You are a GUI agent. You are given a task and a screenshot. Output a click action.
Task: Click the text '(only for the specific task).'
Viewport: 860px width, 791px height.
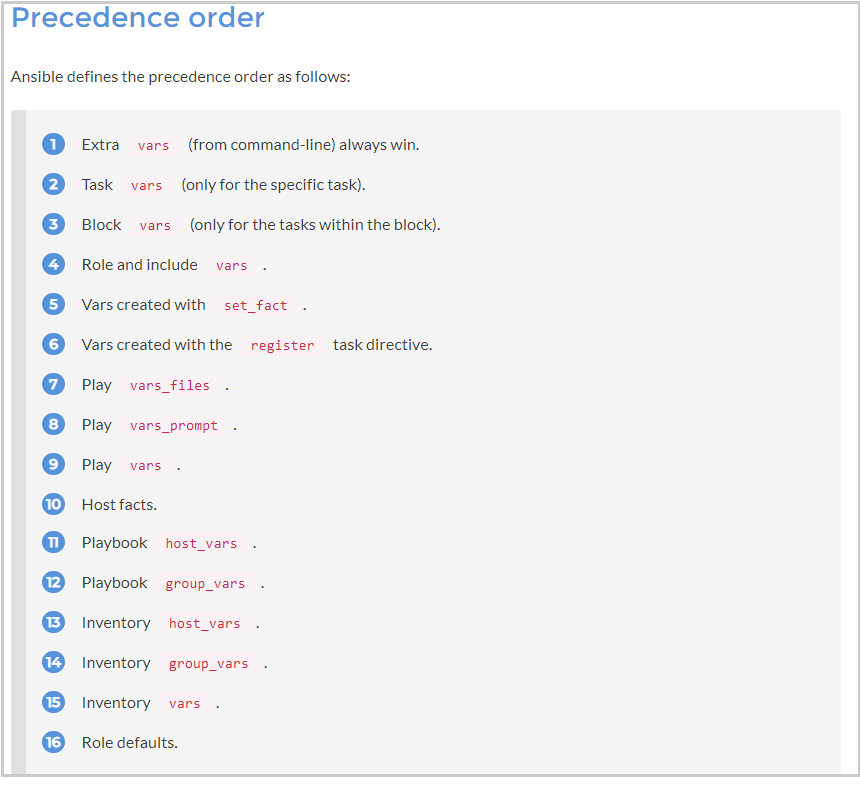click(x=273, y=185)
